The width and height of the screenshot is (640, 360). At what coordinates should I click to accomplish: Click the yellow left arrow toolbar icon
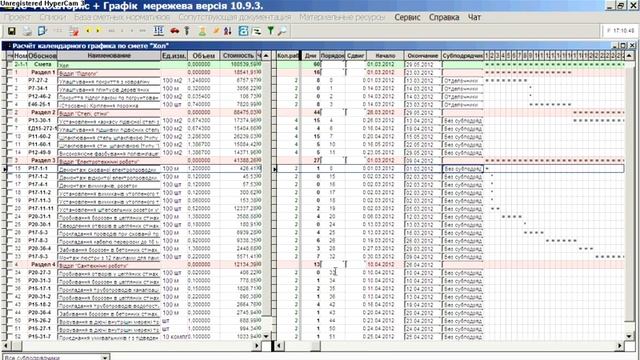pyautogui.click(x=88, y=31)
